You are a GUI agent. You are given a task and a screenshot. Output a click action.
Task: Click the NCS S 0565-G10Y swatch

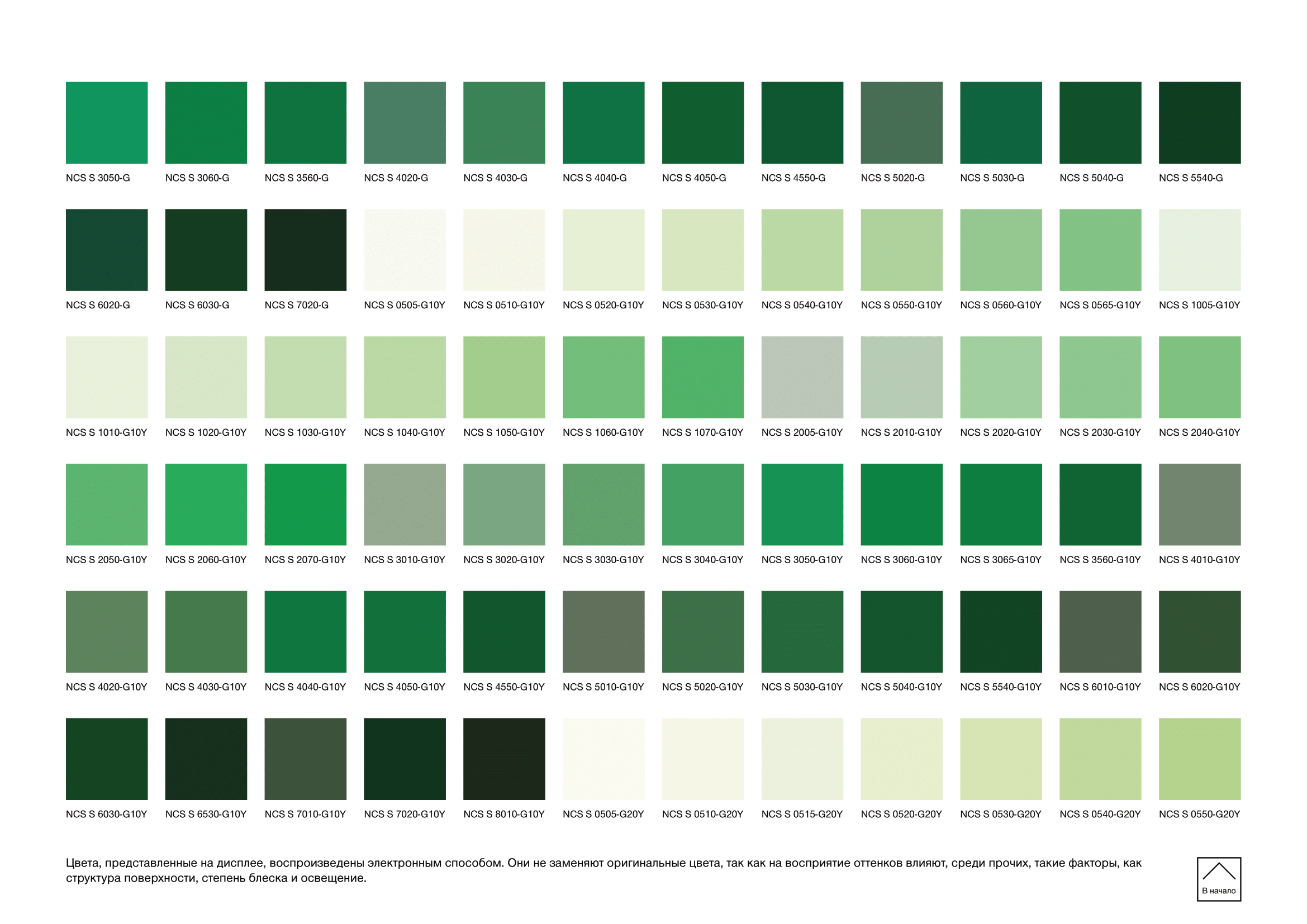[1100, 250]
